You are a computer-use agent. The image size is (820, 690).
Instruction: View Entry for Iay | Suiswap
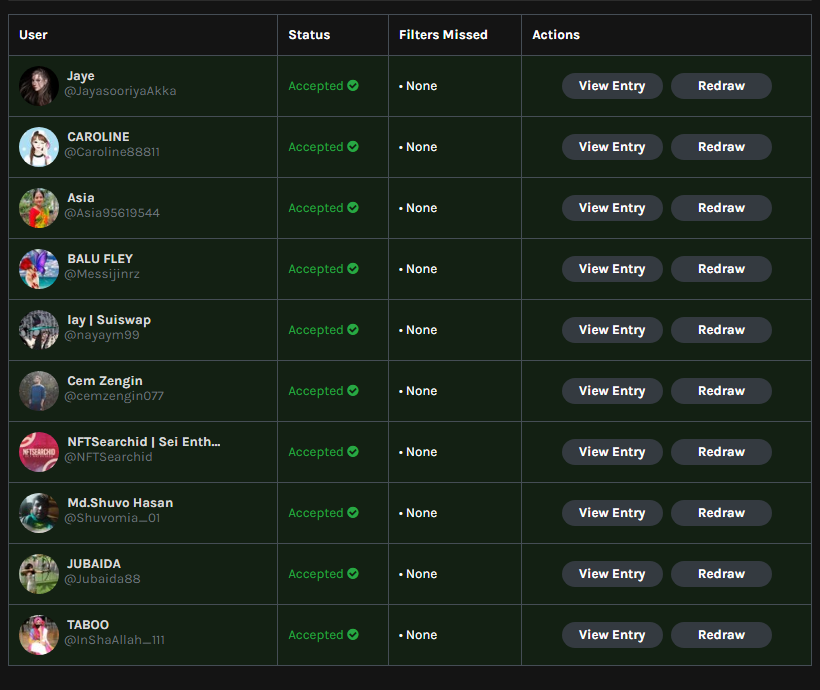[612, 330]
